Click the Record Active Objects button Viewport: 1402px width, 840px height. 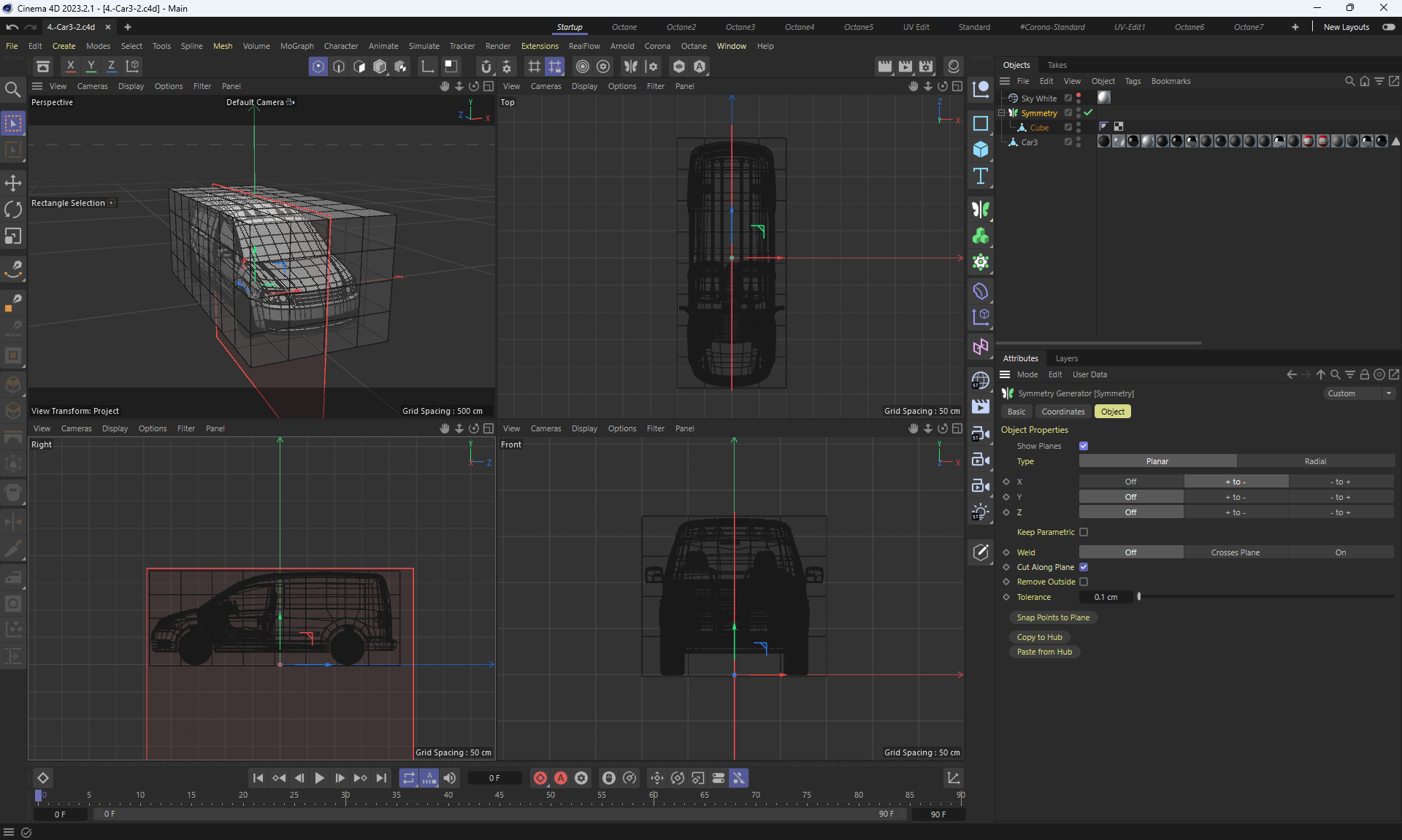click(540, 778)
